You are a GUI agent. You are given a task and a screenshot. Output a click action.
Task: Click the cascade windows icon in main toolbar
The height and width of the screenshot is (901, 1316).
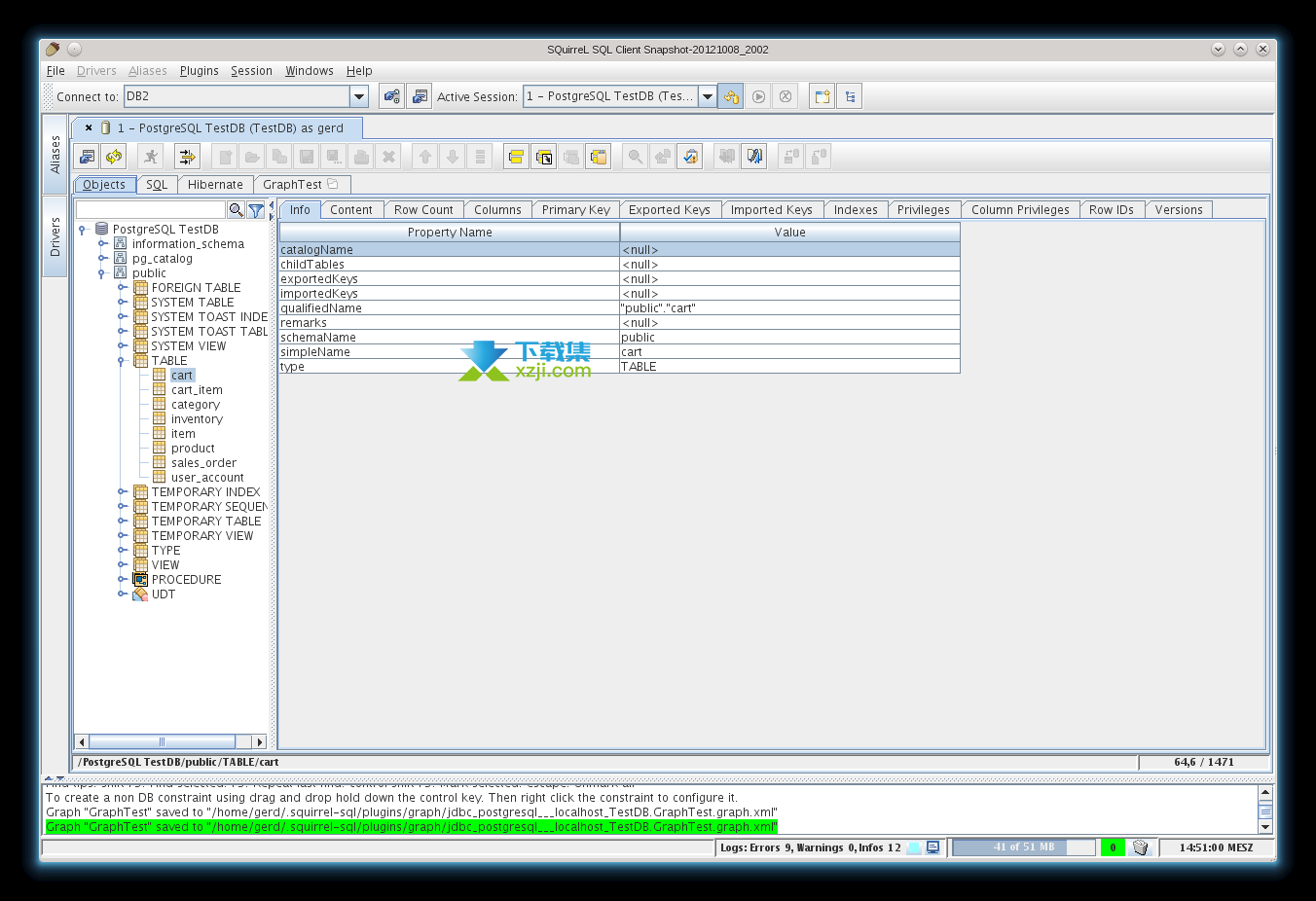coord(850,96)
